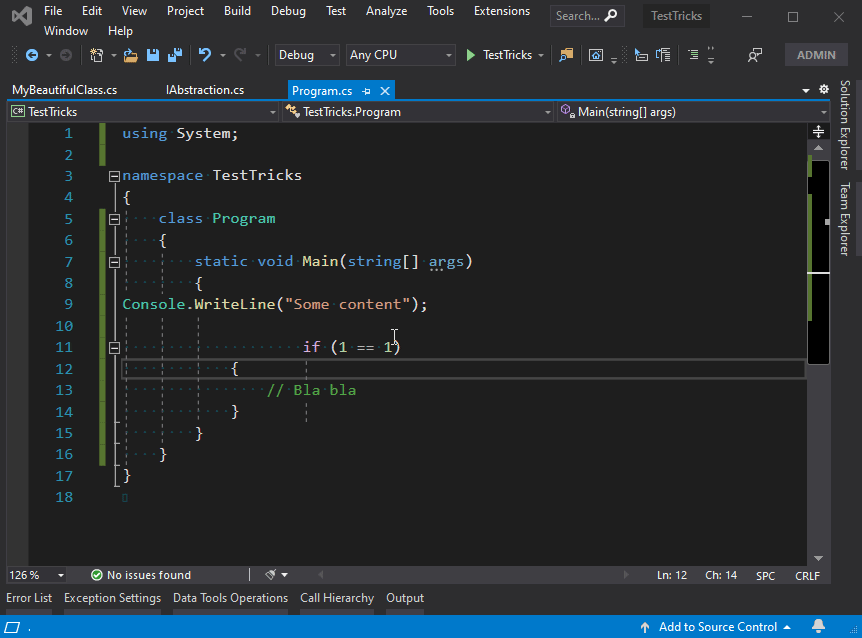Open notifications bell in status bar
Viewport: 862px width, 638px height.
[818, 626]
